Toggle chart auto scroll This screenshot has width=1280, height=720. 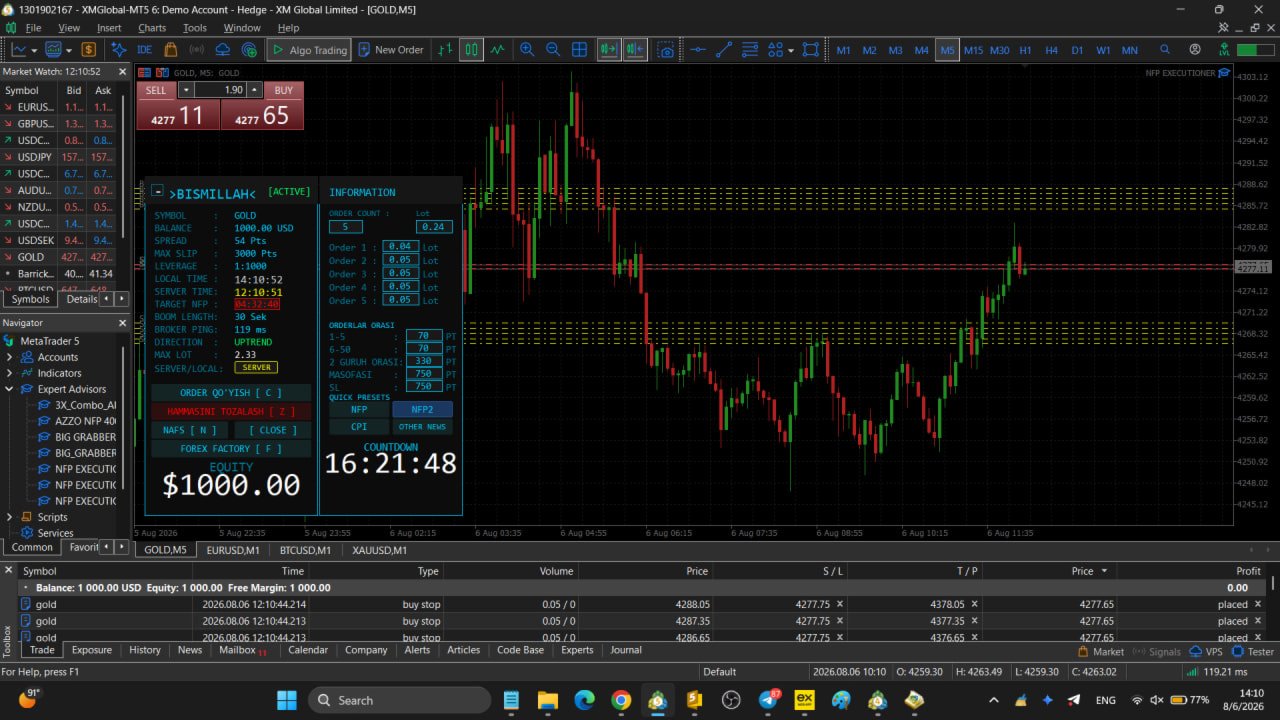click(x=608, y=49)
